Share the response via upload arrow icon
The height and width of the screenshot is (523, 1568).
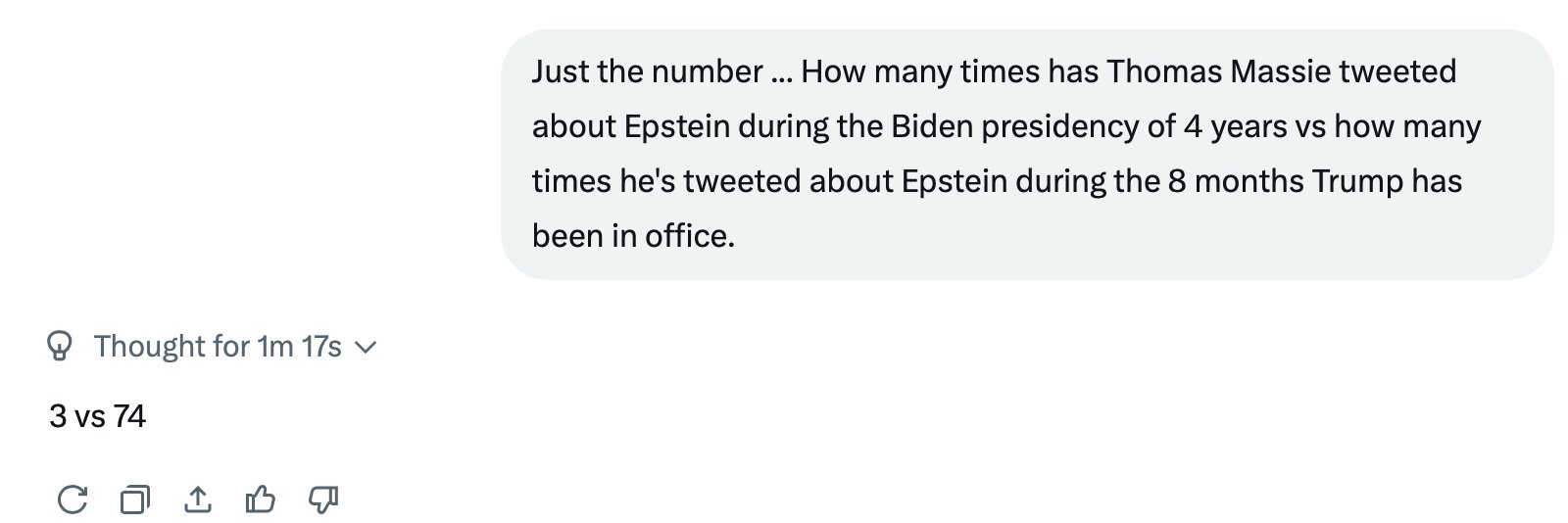tap(198, 499)
